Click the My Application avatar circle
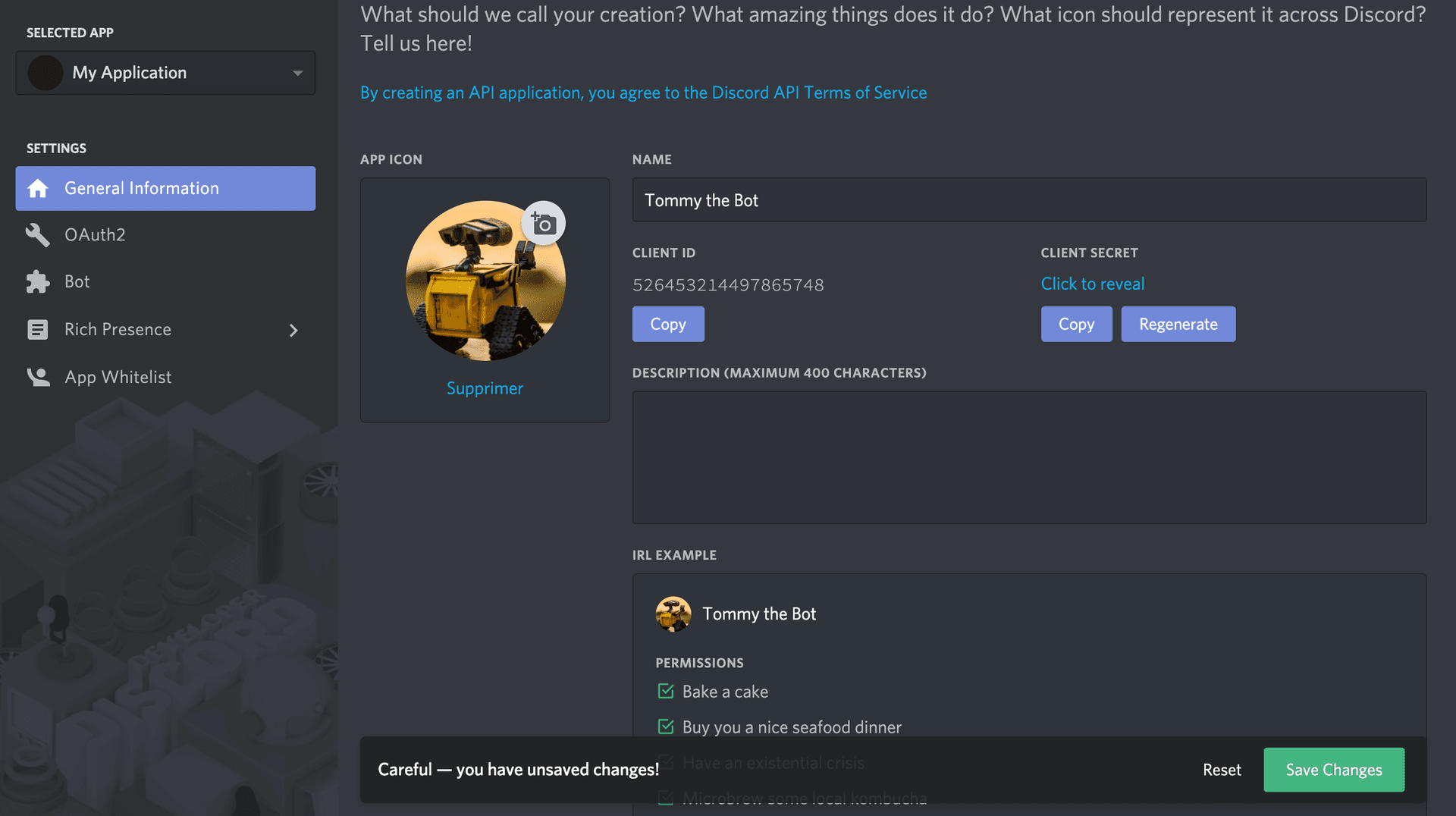The image size is (1456, 816). point(45,73)
